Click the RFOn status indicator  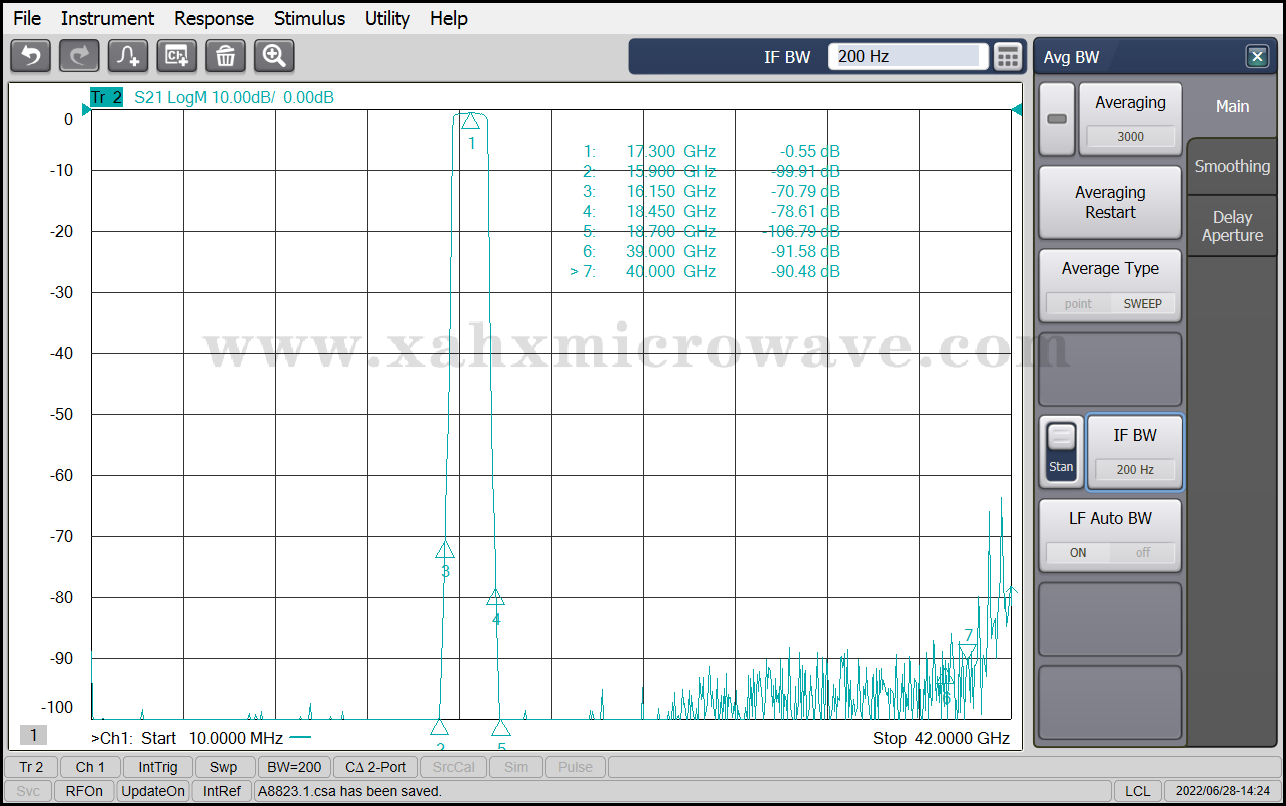(84, 791)
